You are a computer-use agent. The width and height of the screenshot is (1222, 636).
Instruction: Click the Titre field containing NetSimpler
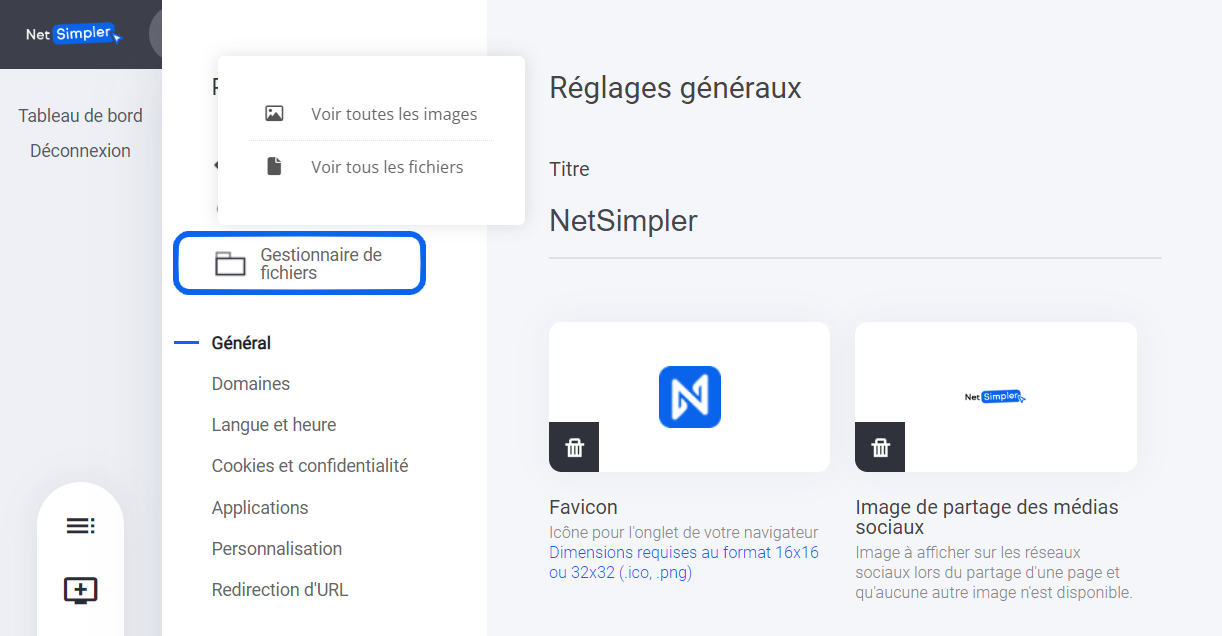point(855,221)
